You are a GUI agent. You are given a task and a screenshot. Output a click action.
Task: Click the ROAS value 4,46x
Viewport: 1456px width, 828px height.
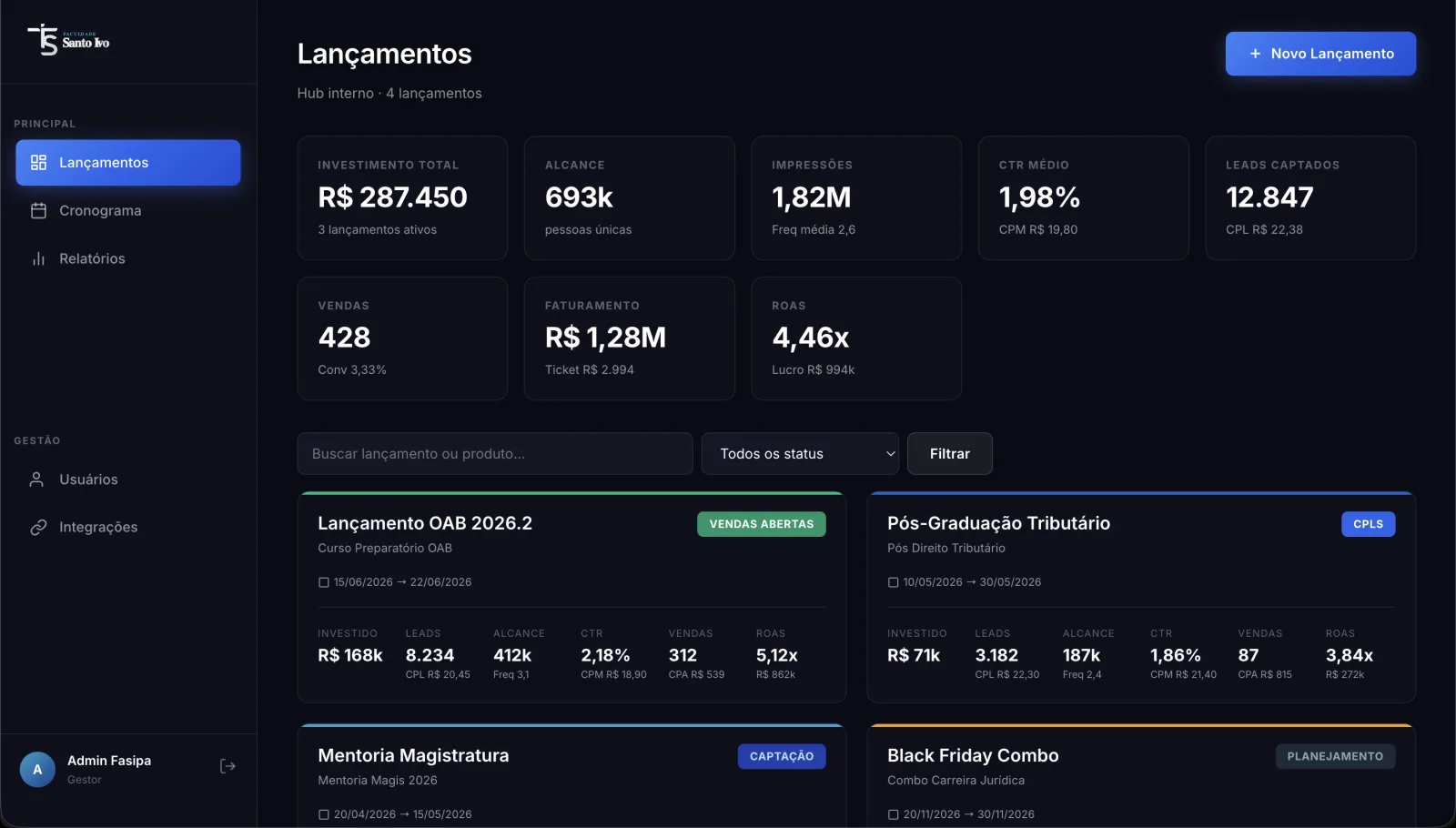coord(810,338)
